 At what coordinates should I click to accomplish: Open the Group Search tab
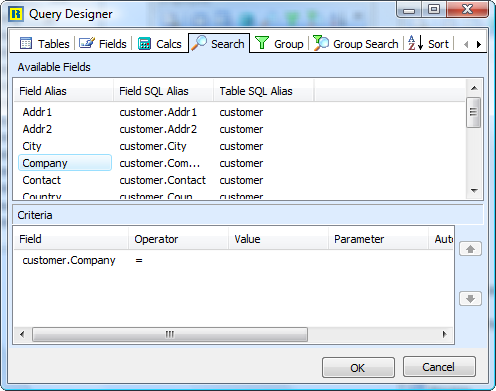point(356,44)
